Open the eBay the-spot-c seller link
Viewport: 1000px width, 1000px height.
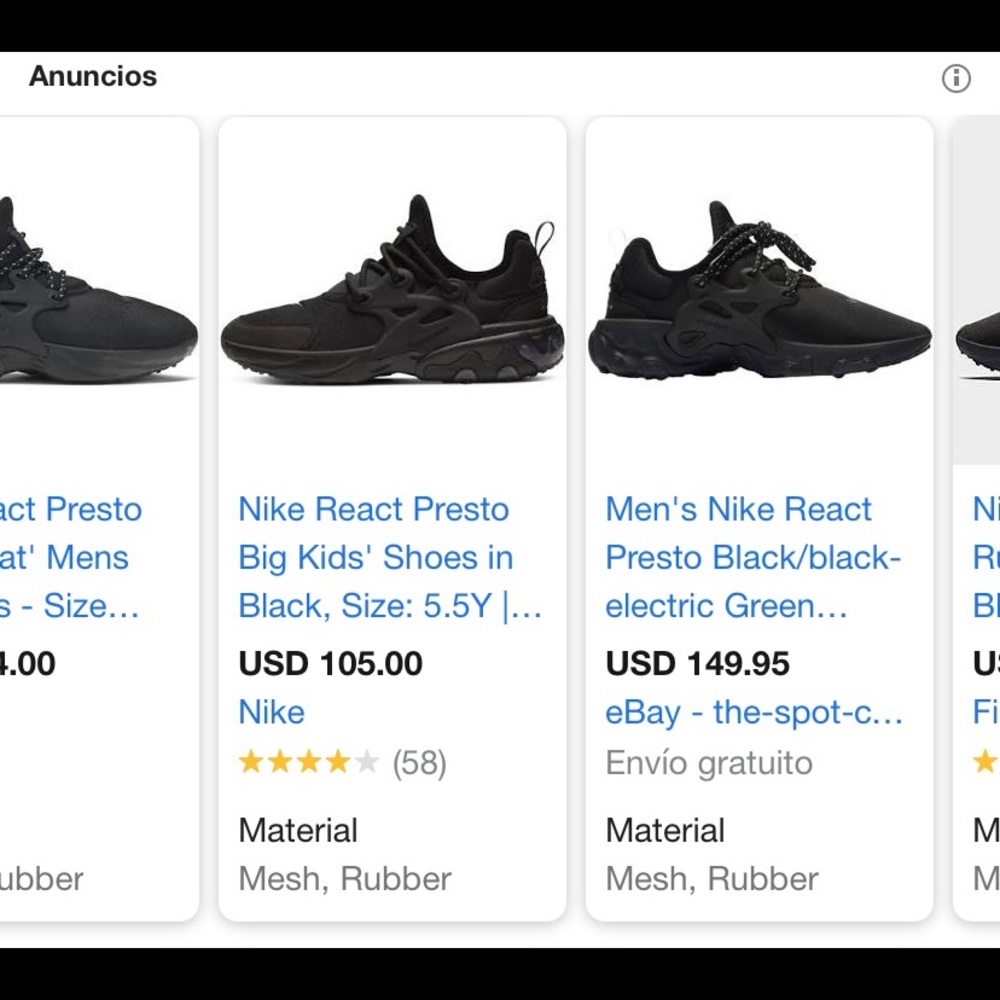point(754,712)
